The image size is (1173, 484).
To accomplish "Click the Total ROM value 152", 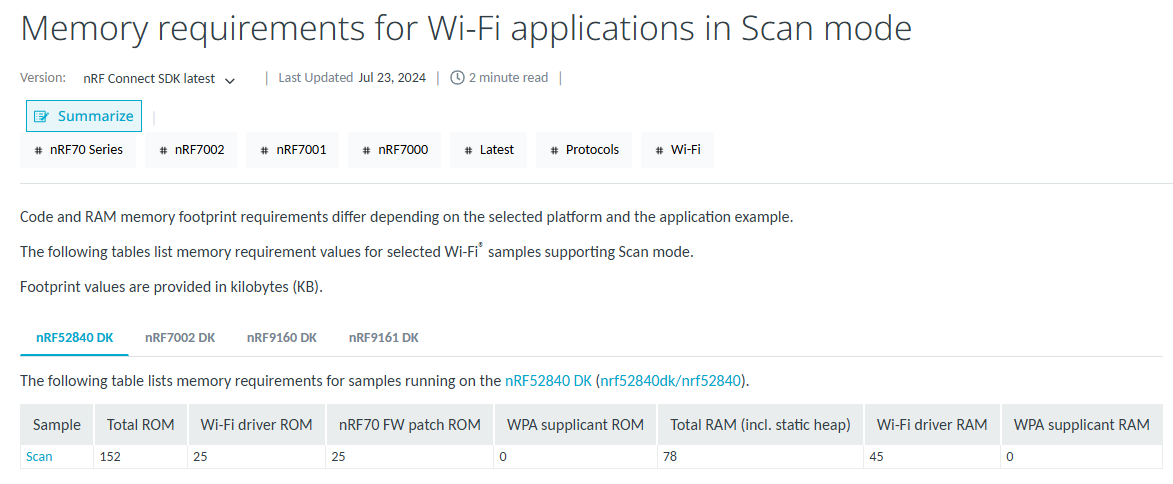I will [111, 456].
